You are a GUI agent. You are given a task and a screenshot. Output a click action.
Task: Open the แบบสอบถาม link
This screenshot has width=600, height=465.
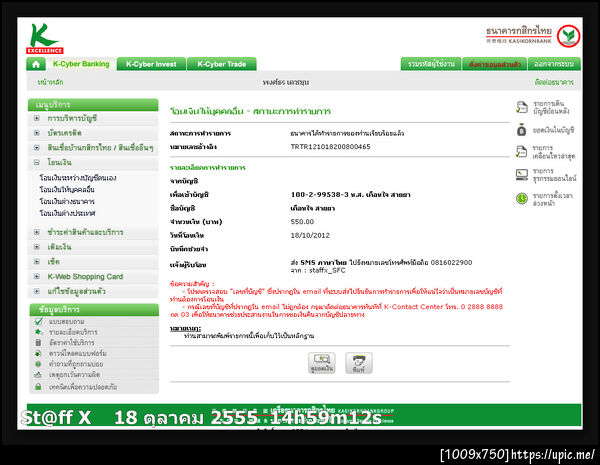67,321
